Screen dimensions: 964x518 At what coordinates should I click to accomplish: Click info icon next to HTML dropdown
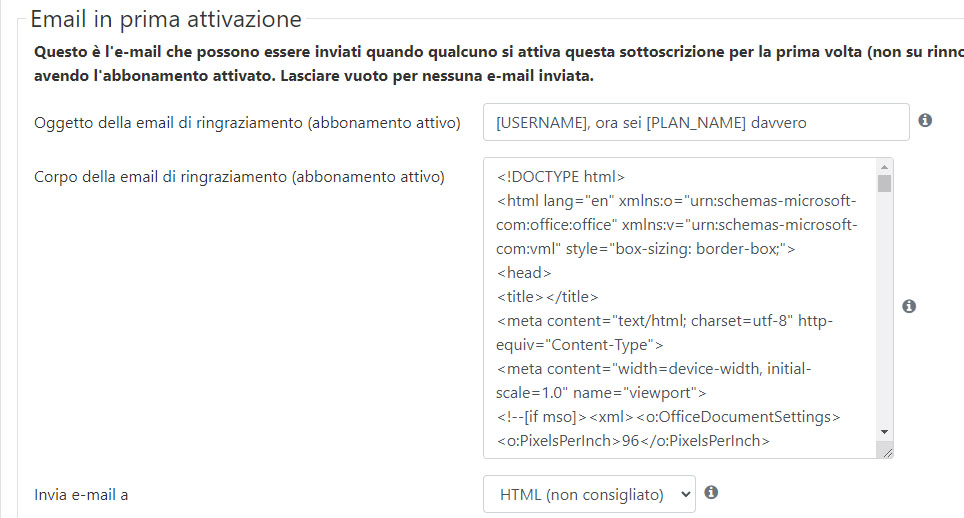tap(711, 492)
